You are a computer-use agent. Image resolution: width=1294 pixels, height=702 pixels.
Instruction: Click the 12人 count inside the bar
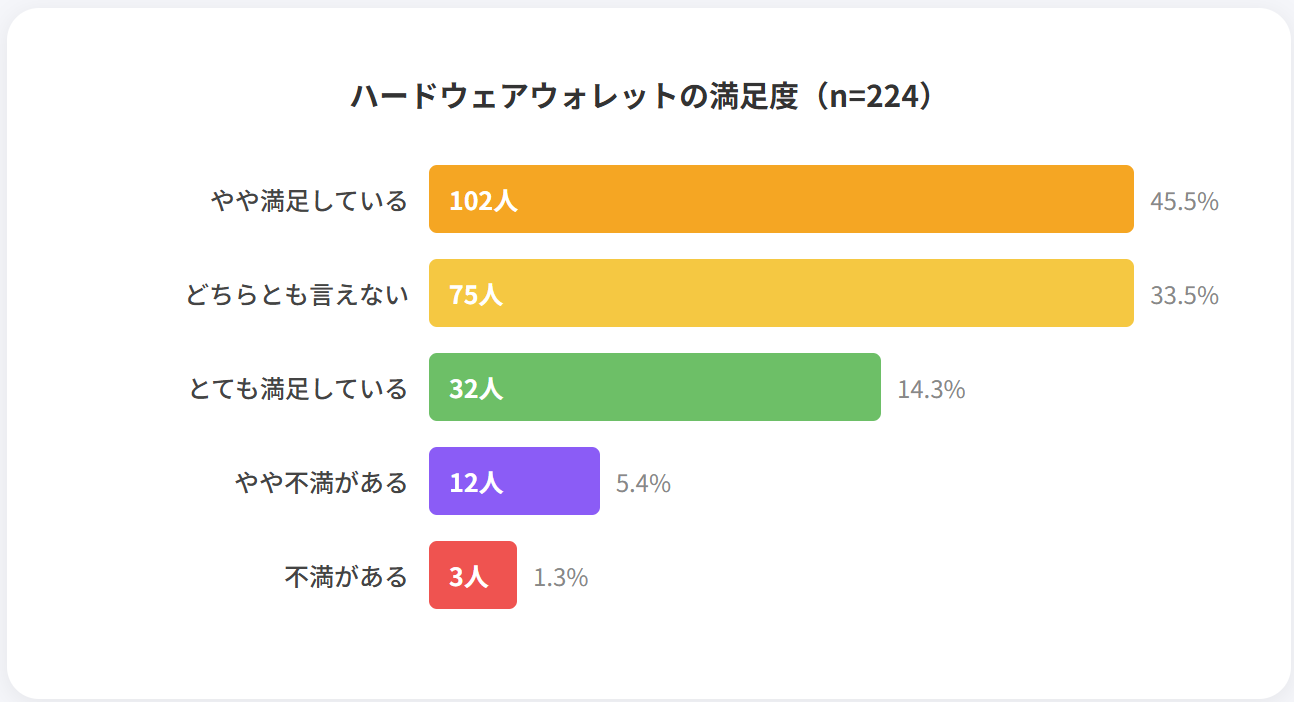pos(475,483)
